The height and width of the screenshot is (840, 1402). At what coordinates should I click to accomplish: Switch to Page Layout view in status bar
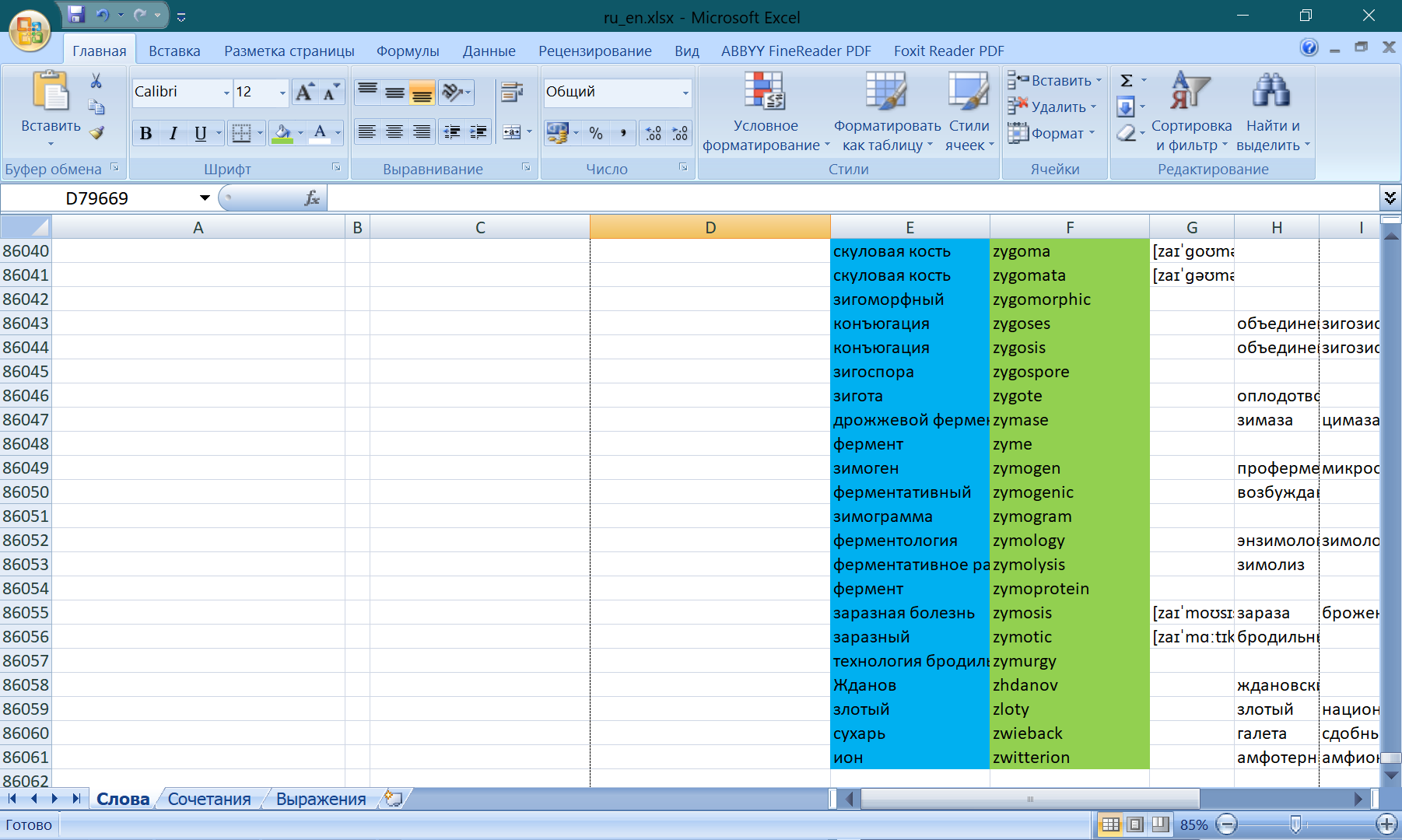pos(1135,824)
